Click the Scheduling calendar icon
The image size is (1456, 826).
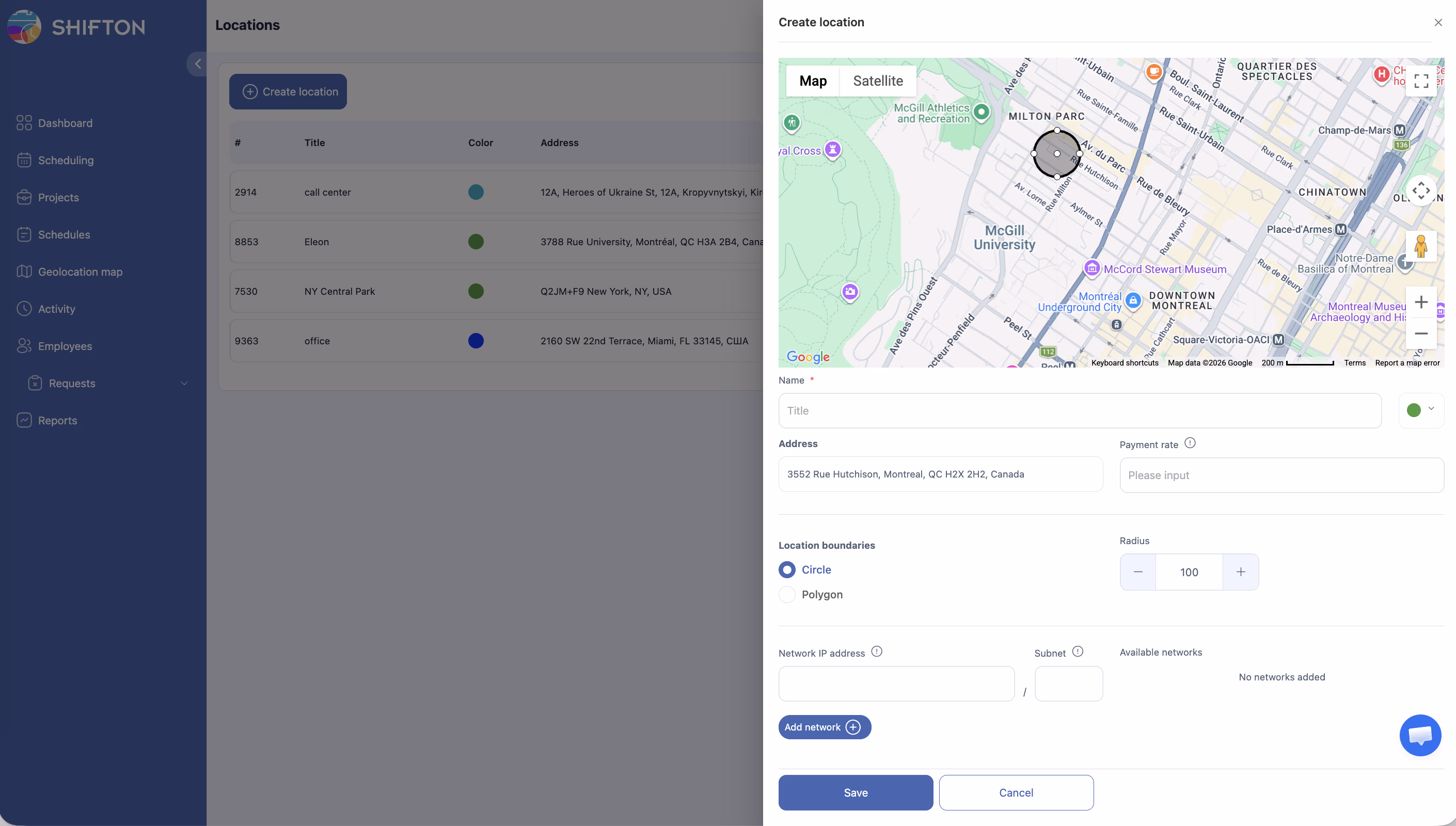pos(24,160)
